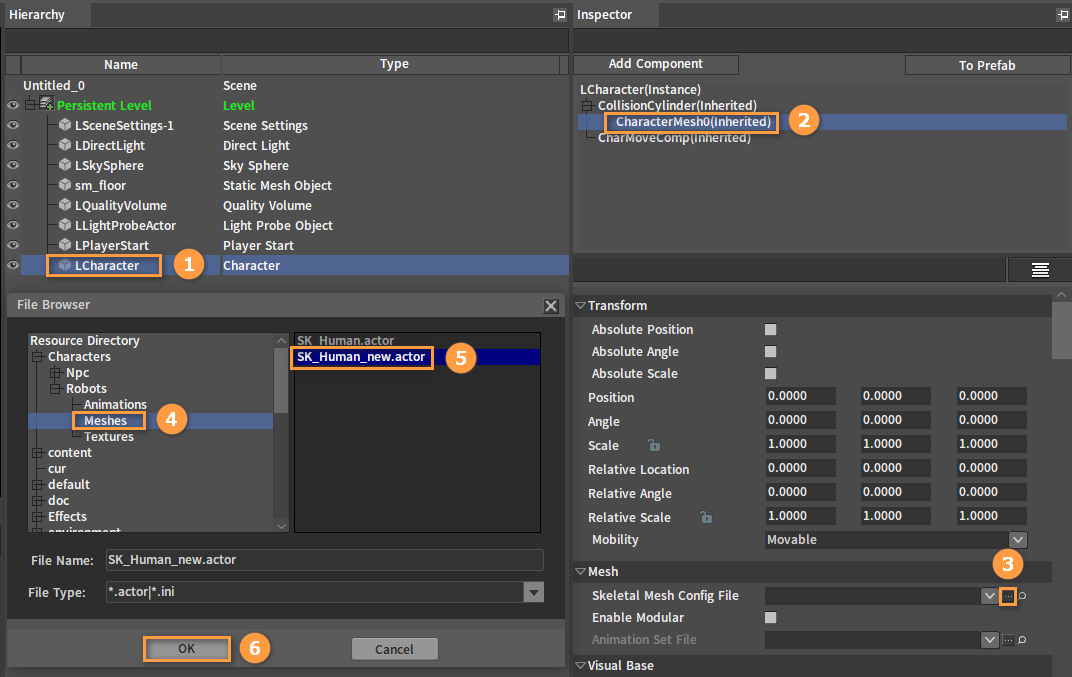Pin the Hierarchy panel
The height and width of the screenshot is (677, 1072).
(x=559, y=14)
